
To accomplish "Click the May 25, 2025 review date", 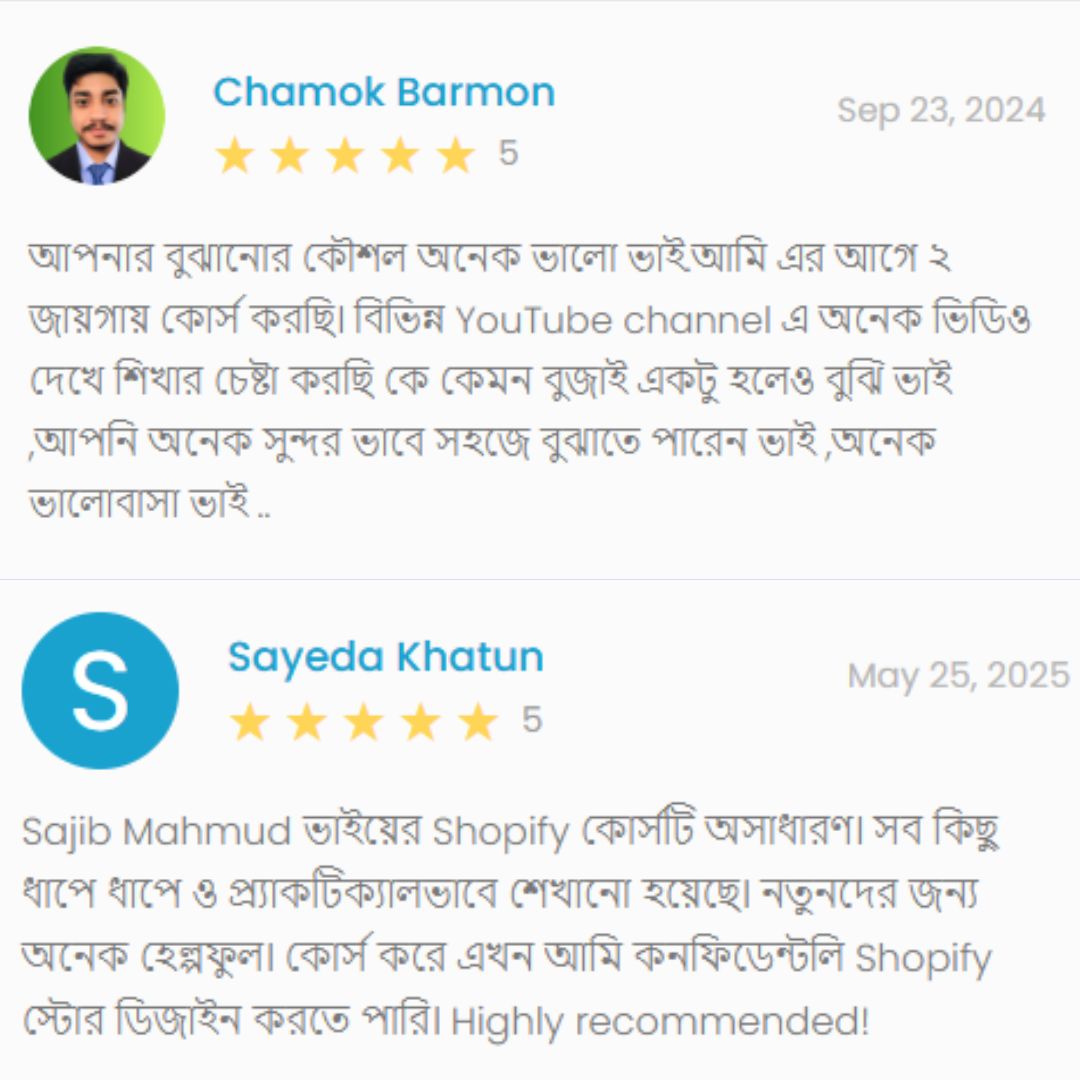I will click(959, 676).
